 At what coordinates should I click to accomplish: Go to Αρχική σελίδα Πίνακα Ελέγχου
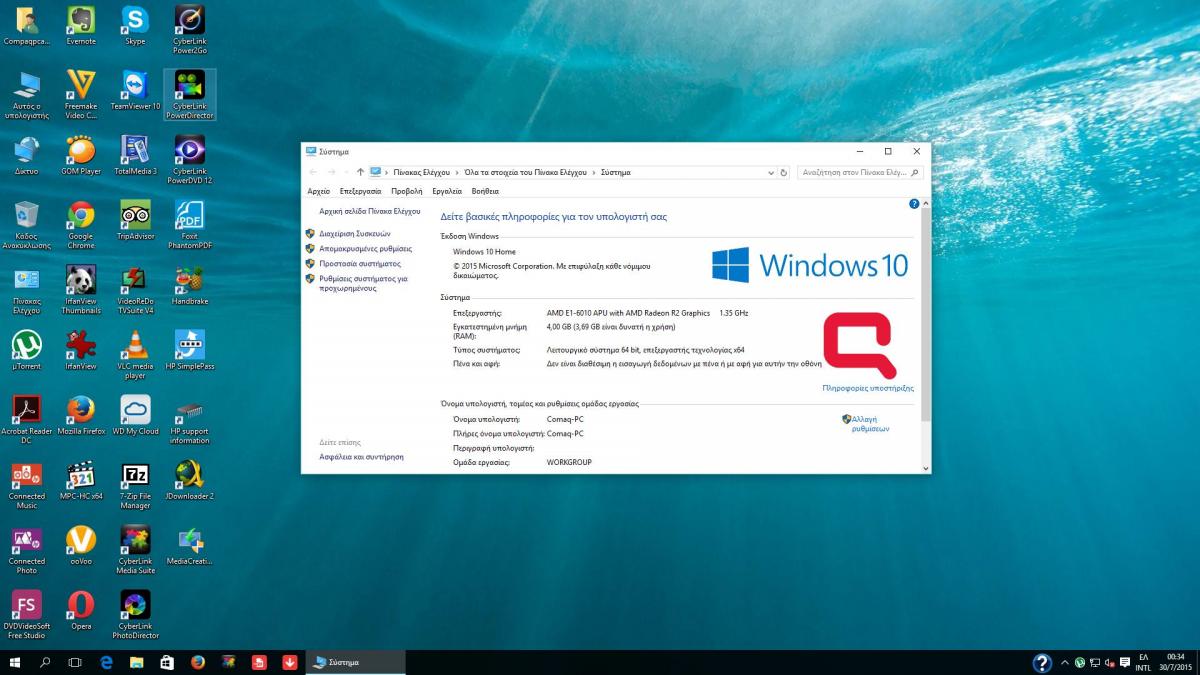pyautogui.click(x=370, y=212)
